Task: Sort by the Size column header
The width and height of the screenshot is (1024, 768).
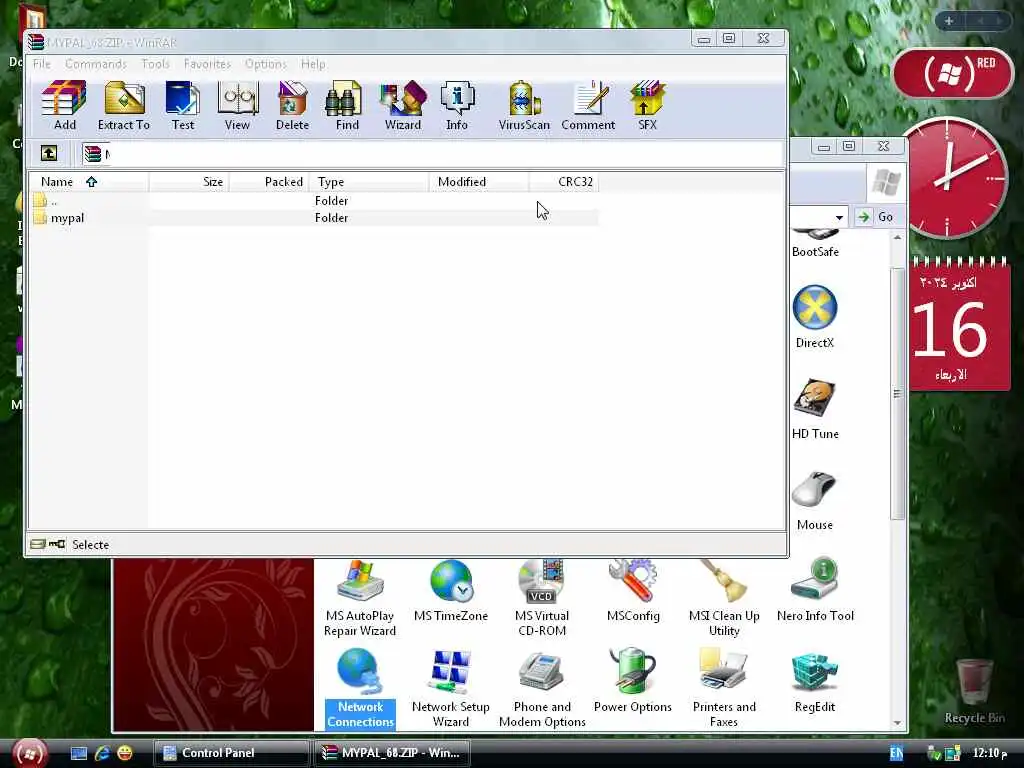Action: pos(189,182)
